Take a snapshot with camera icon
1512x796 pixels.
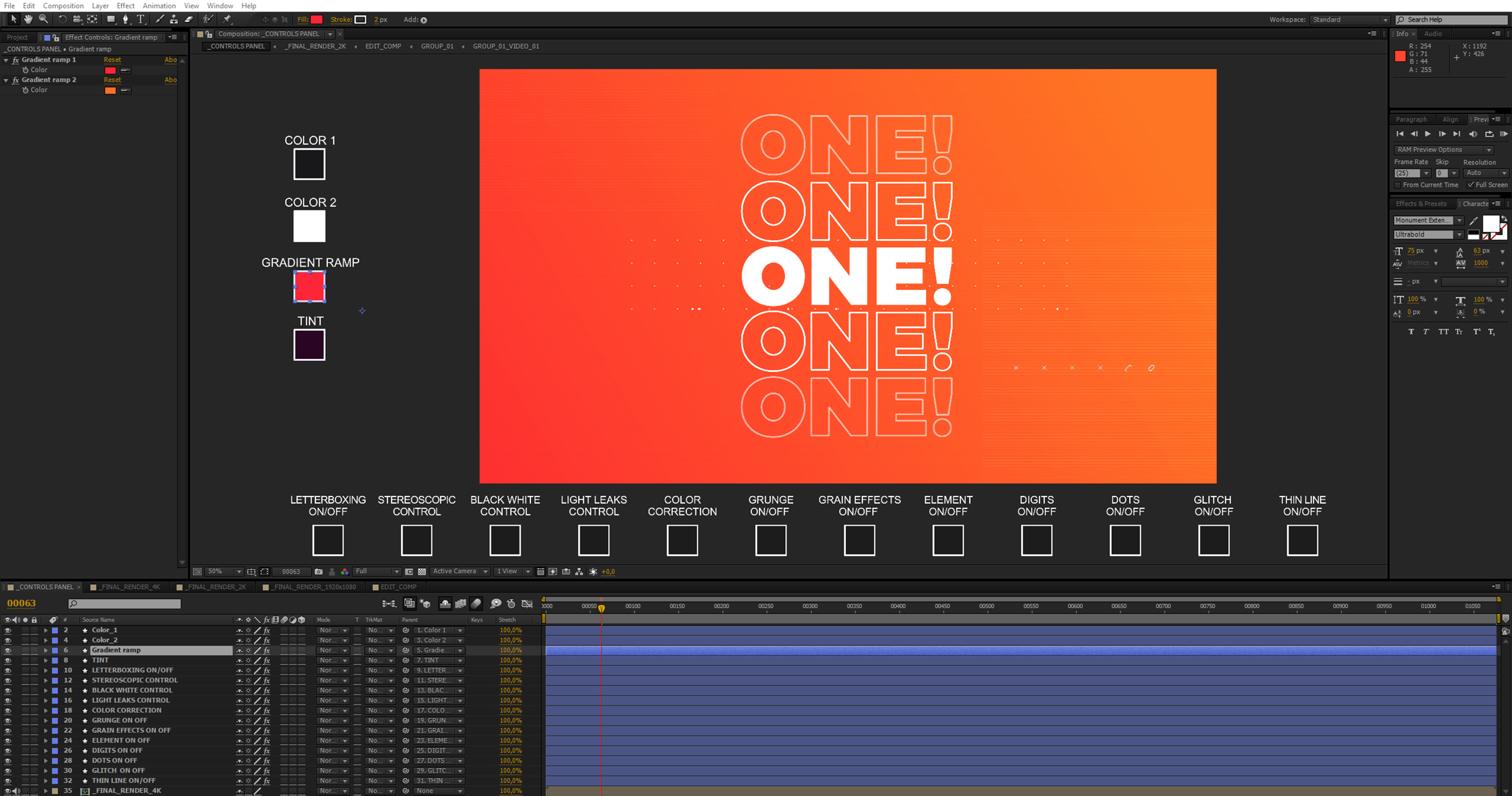click(318, 572)
